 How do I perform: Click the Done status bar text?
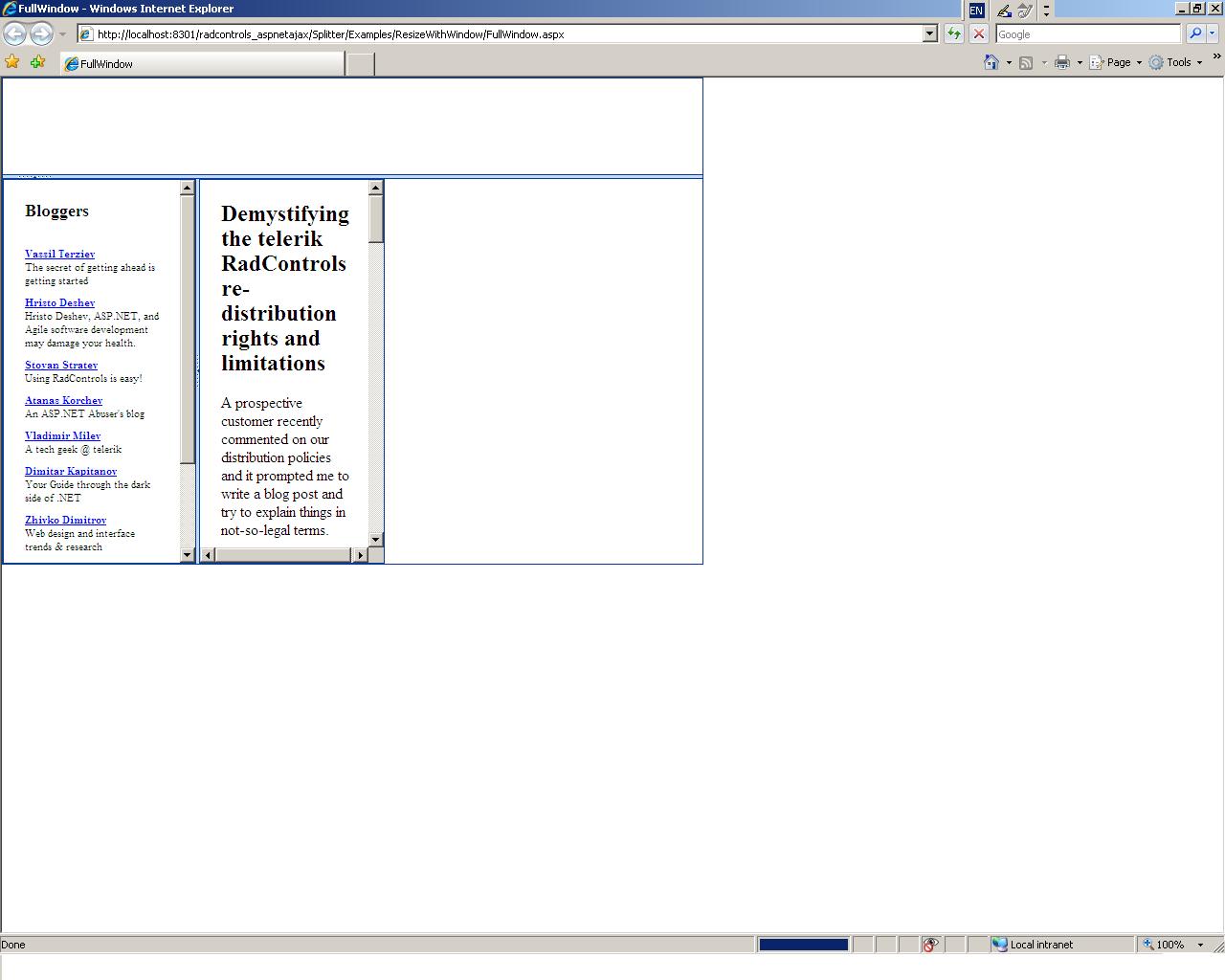pyautogui.click(x=13, y=945)
